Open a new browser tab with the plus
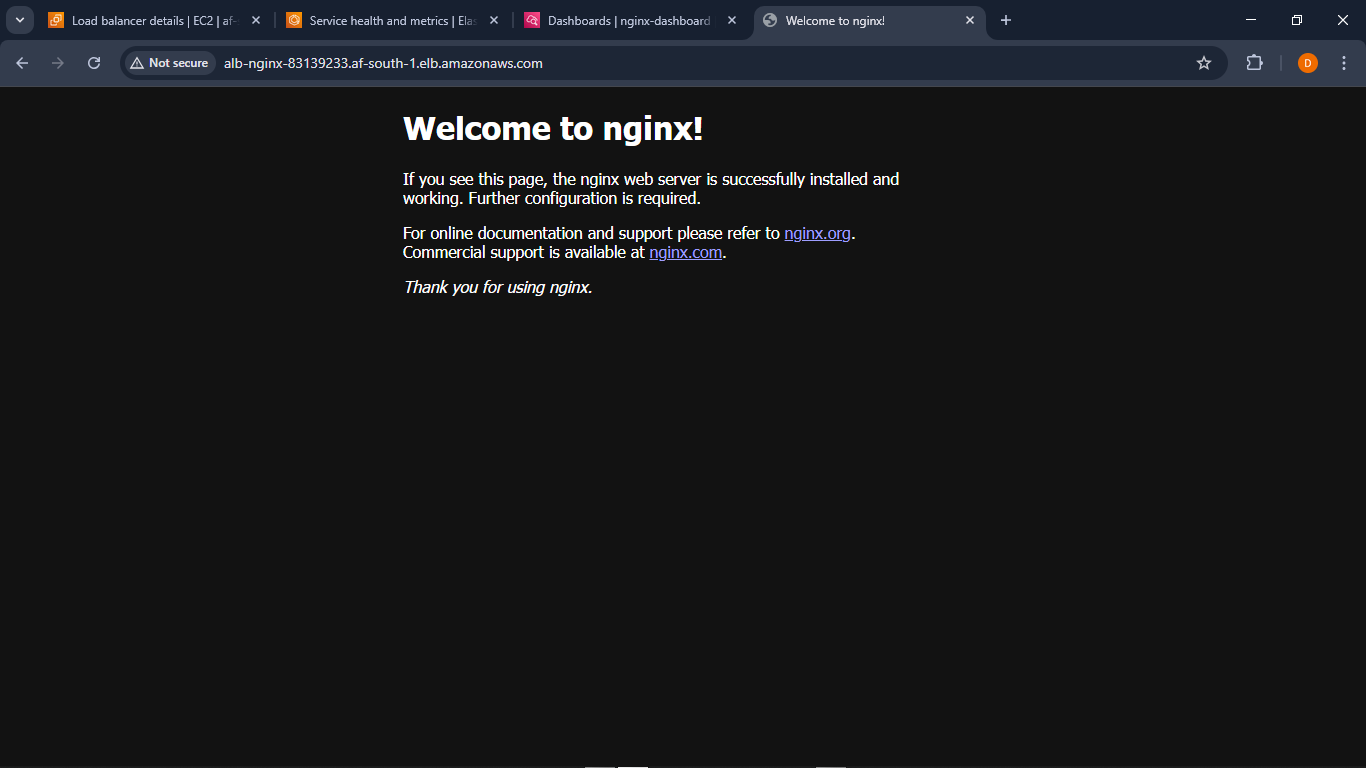The height and width of the screenshot is (768, 1366). pos(1005,20)
